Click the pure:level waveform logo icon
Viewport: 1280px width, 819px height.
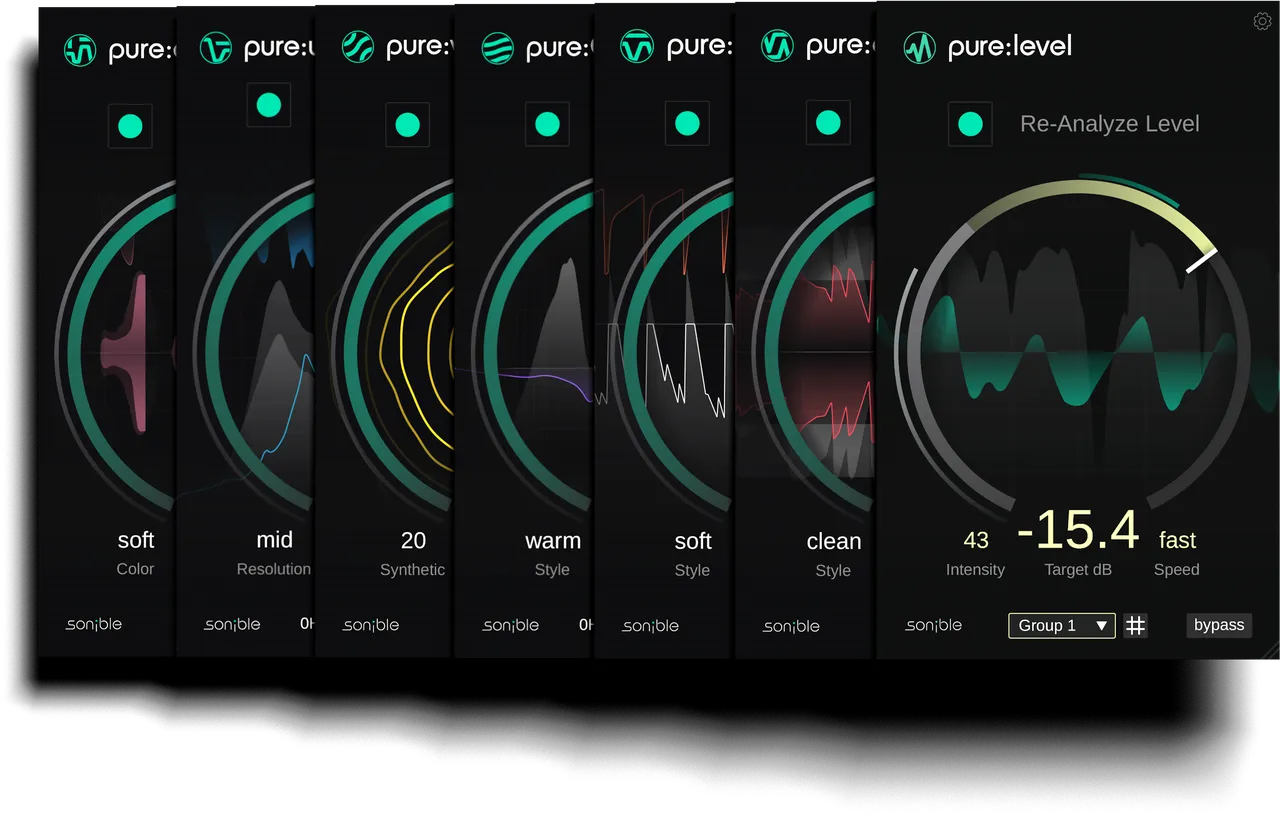click(x=919, y=47)
